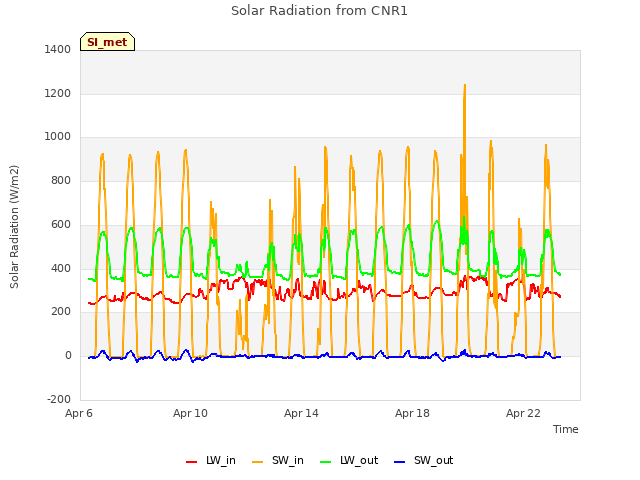The height and width of the screenshot is (480, 640).
Task: Click the orange SW_in legend color marker
Action: 258,462
